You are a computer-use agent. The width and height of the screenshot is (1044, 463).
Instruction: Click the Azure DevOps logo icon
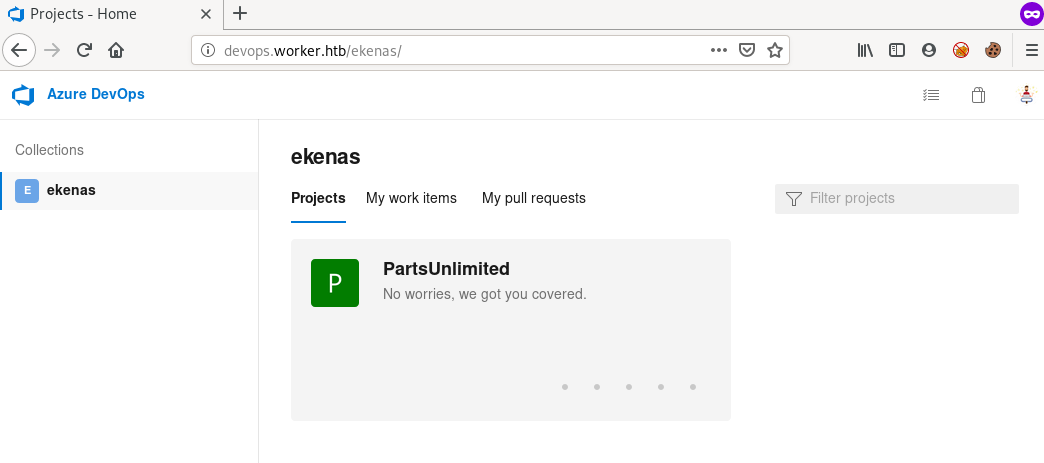pyautogui.click(x=23, y=95)
